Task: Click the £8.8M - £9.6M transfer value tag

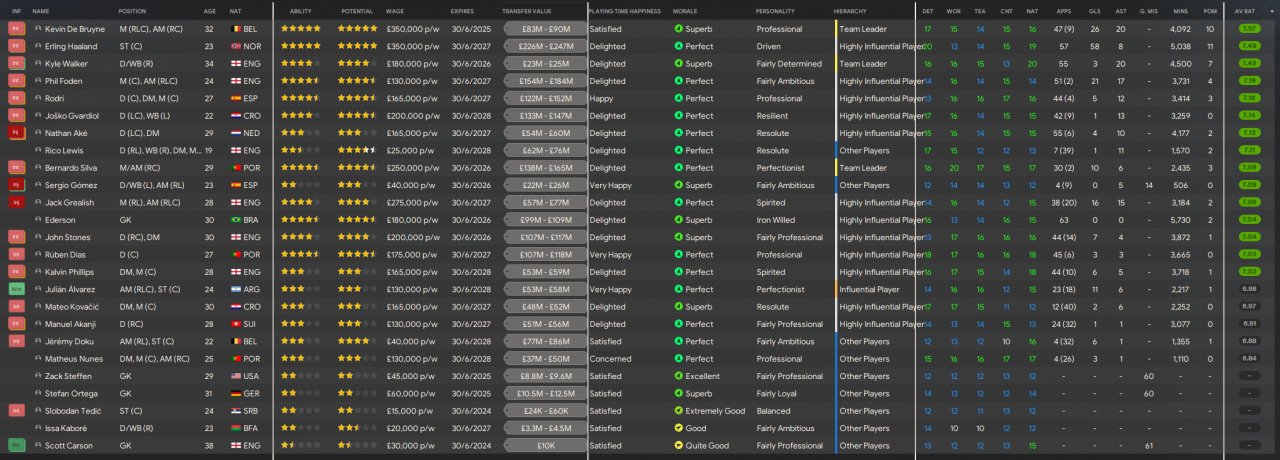Action: point(543,376)
